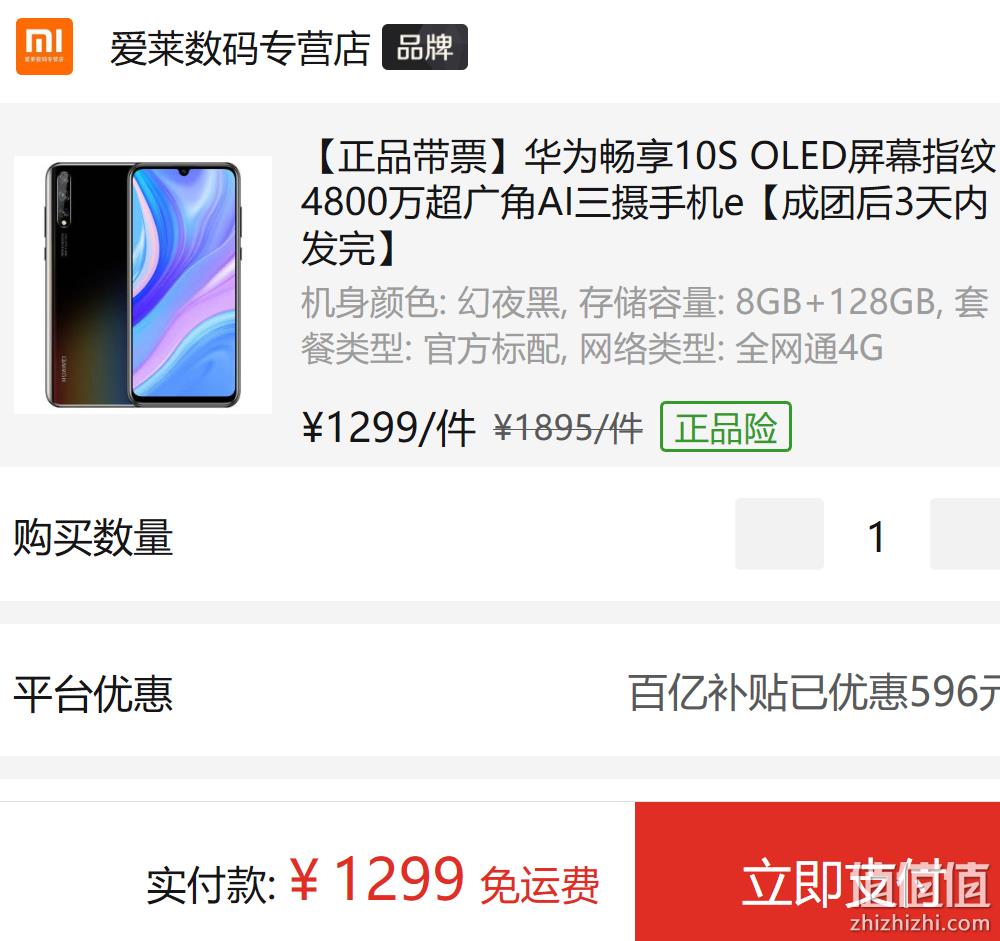The image size is (1000, 941).
Task: Open the 百亿补贴已优惠596元 discount details
Action: point(814,692)
